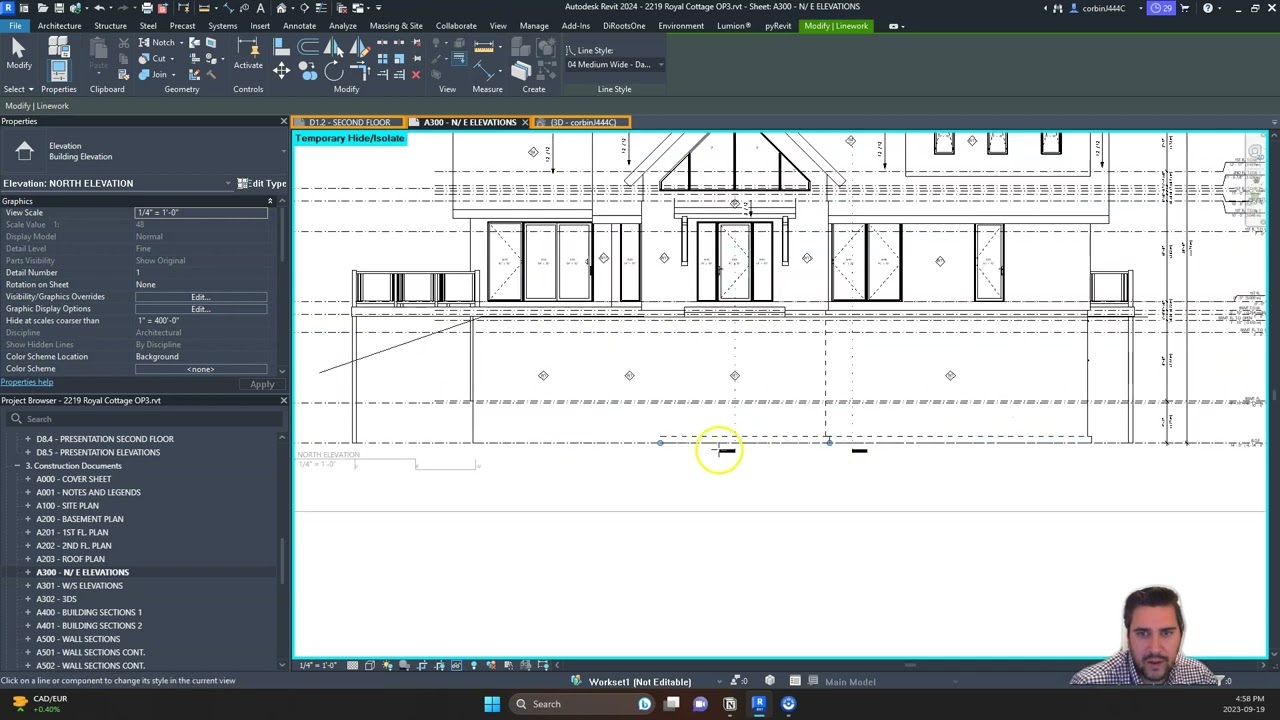Expand the A100 - SITE PLAN node
Image resolution: width=1280 pixels, height=720 pixels.
coord(28,506)
